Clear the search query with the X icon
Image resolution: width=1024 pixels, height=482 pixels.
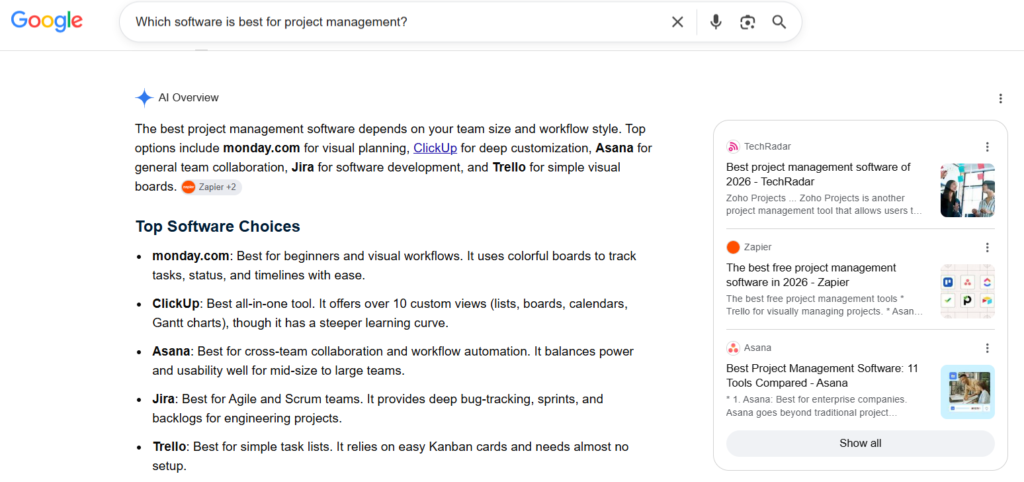tap(677, 22)
